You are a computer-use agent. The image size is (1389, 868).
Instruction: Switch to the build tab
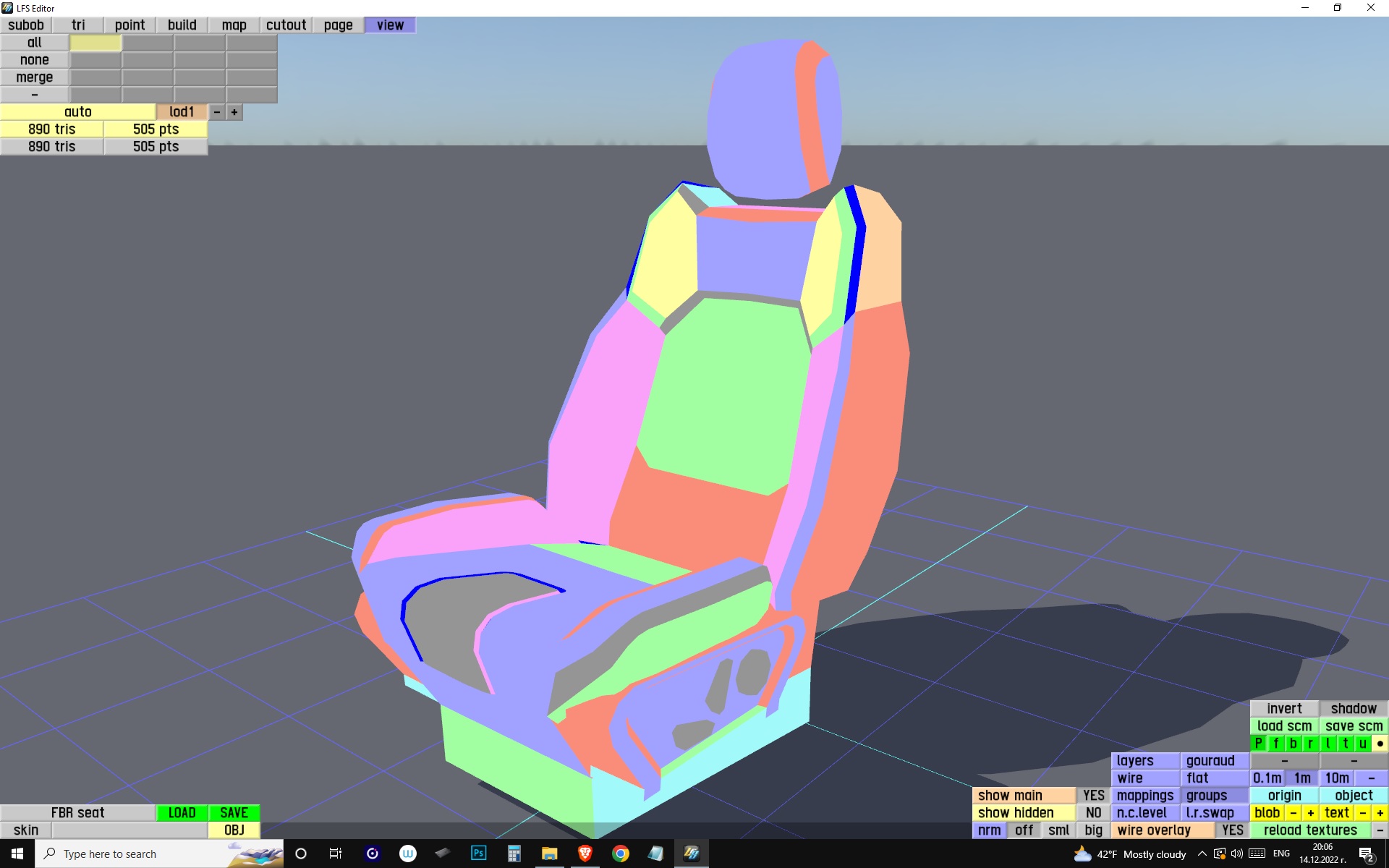click(x=182, y=25)
